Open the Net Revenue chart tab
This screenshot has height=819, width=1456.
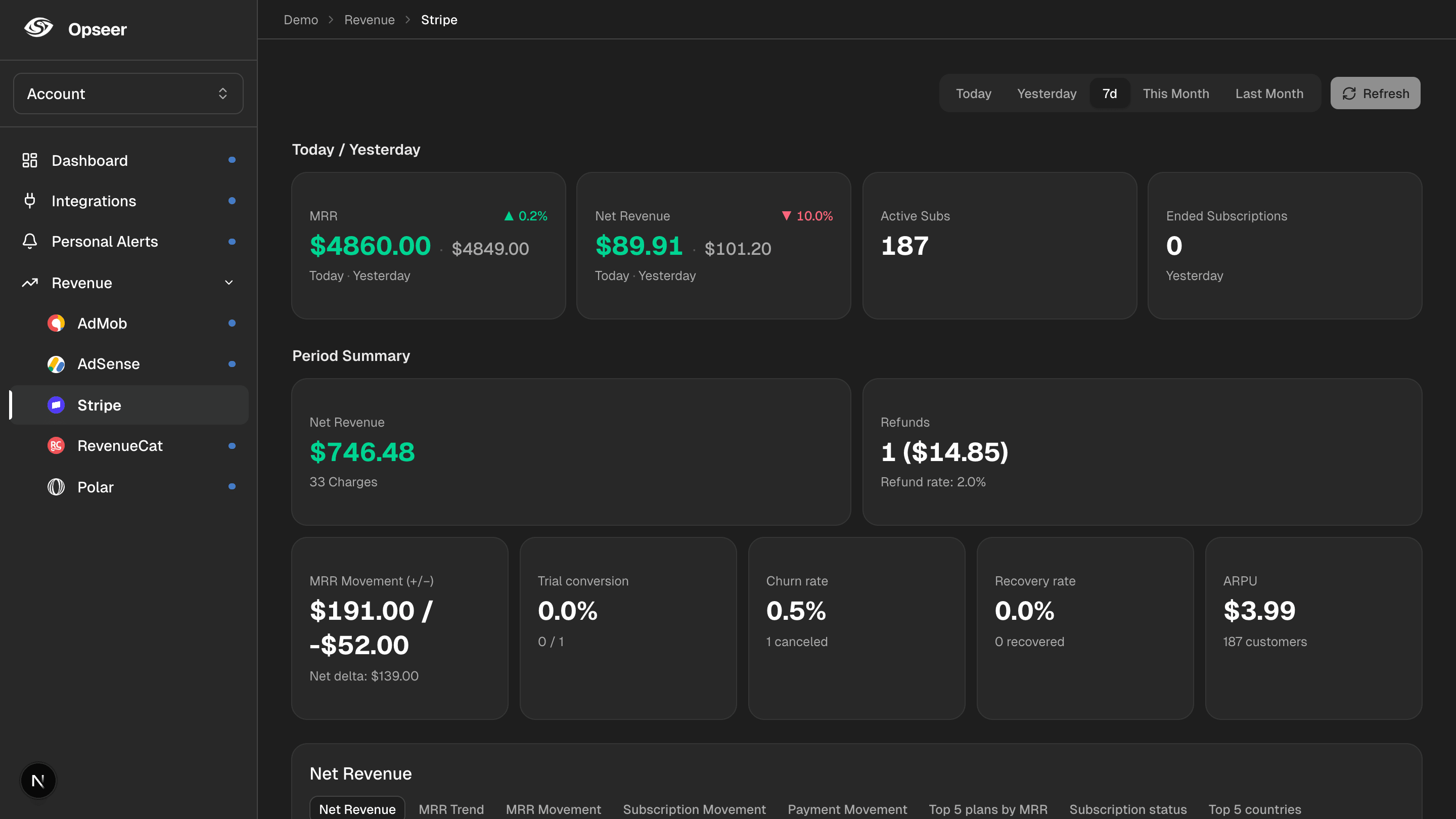(x=357, y=809)
